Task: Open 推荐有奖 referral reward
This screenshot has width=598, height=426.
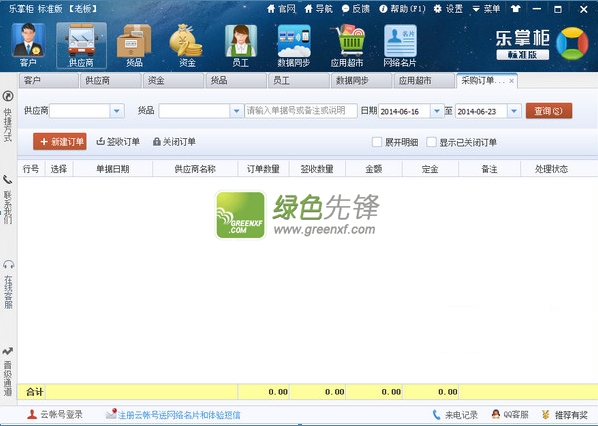Action: pyautogui.click(x=565, y=415)
